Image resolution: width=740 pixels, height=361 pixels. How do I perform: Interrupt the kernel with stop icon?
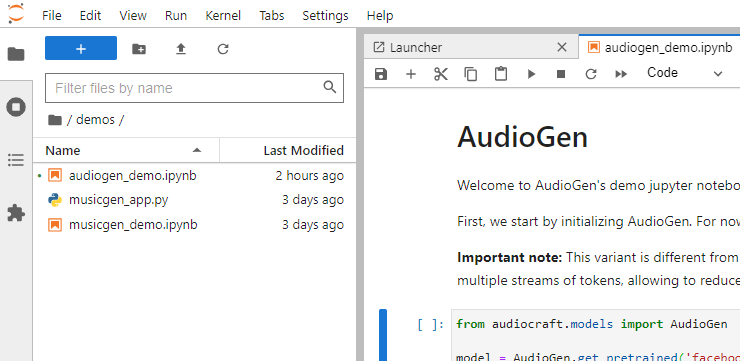pyautogui.click(x=561, y=74)
